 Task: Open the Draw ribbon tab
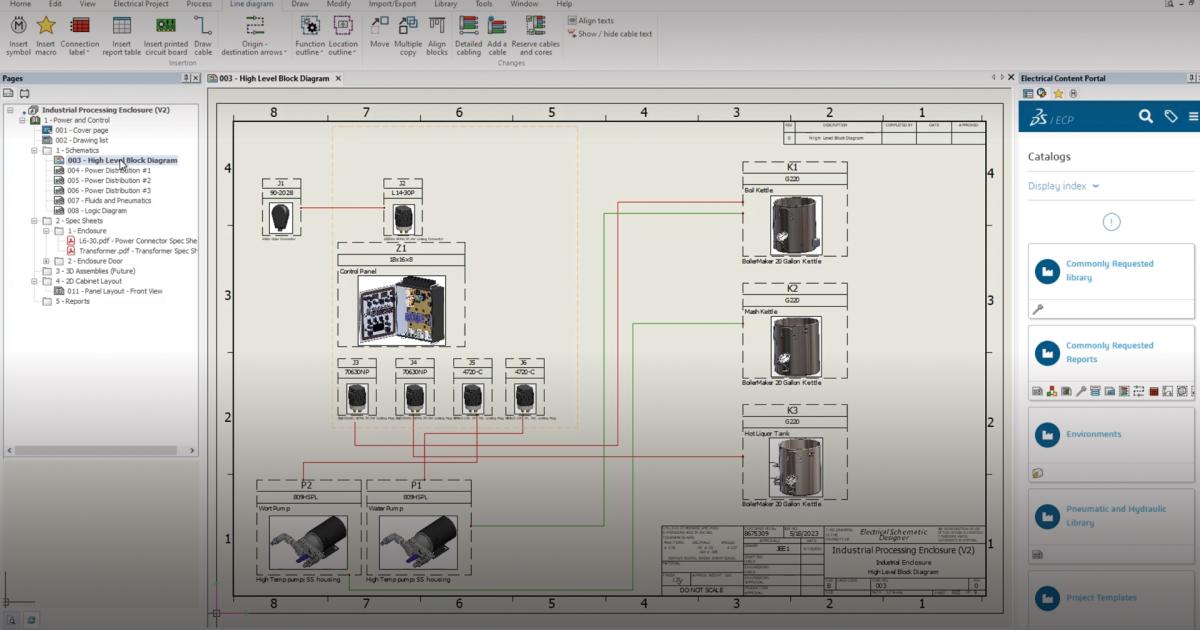[x=300, y=4]
